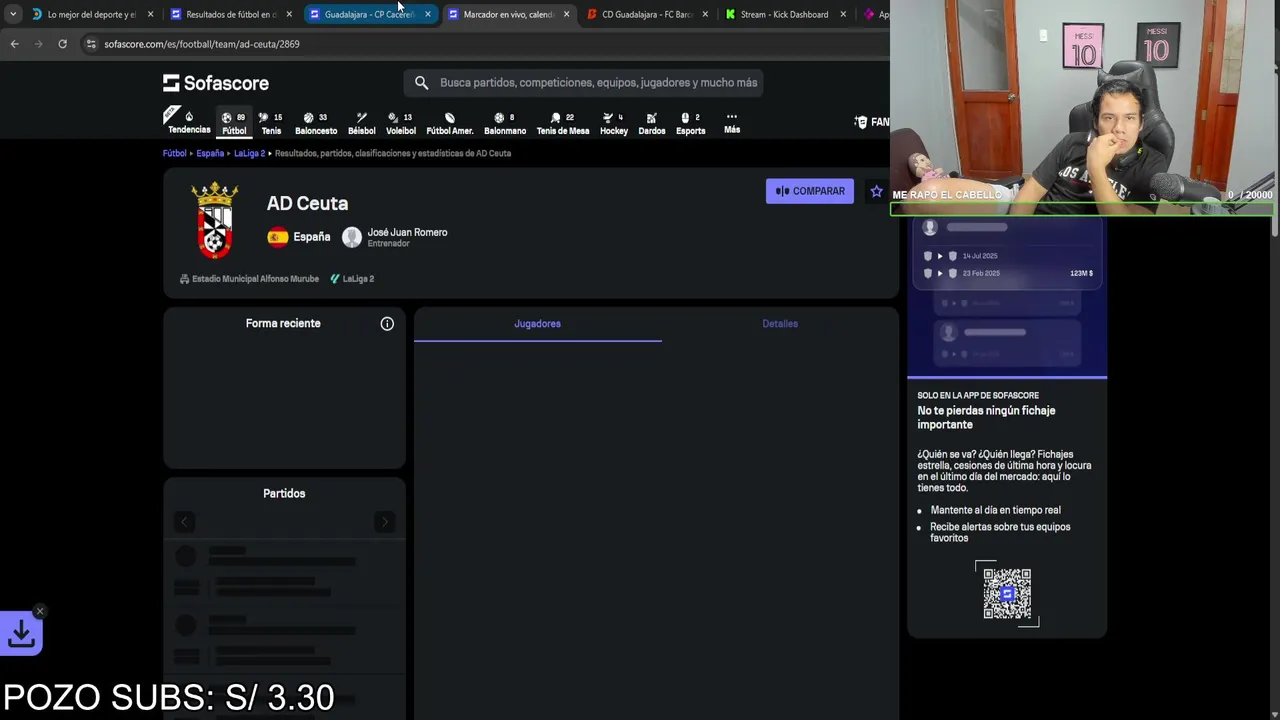The height and width of the screenshot is (720, 1280).
Task: Click the browser back arrow
Action: pyautogui.click(x=14, y=44)
